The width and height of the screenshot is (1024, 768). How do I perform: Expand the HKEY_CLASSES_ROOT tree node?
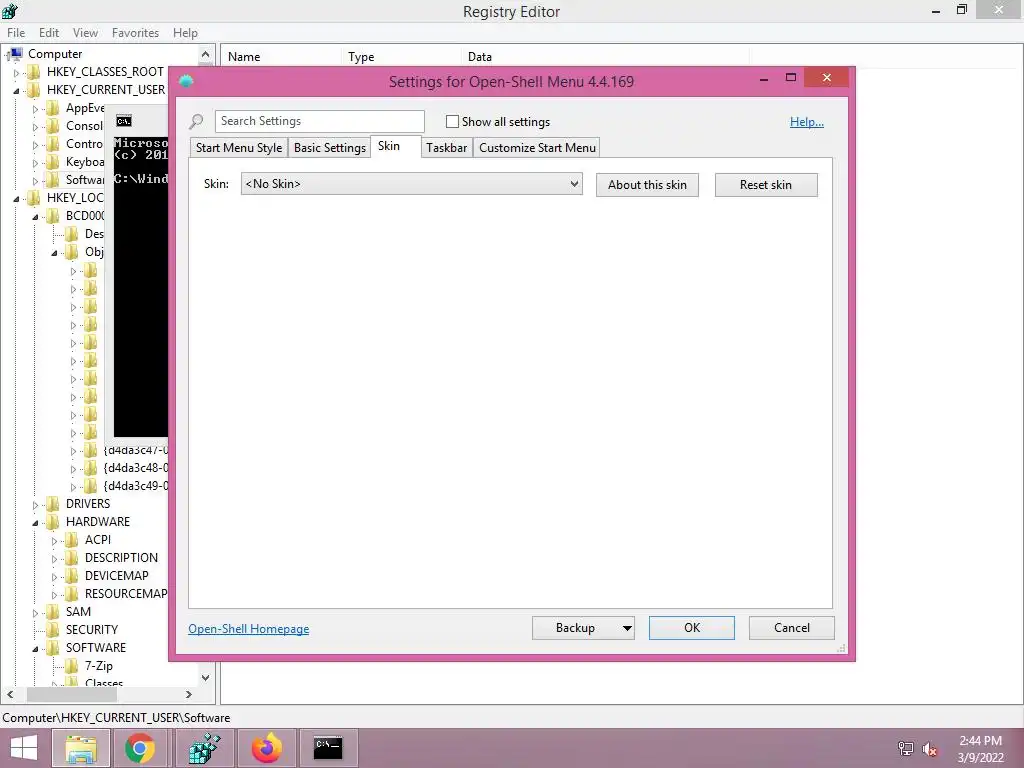17,72
